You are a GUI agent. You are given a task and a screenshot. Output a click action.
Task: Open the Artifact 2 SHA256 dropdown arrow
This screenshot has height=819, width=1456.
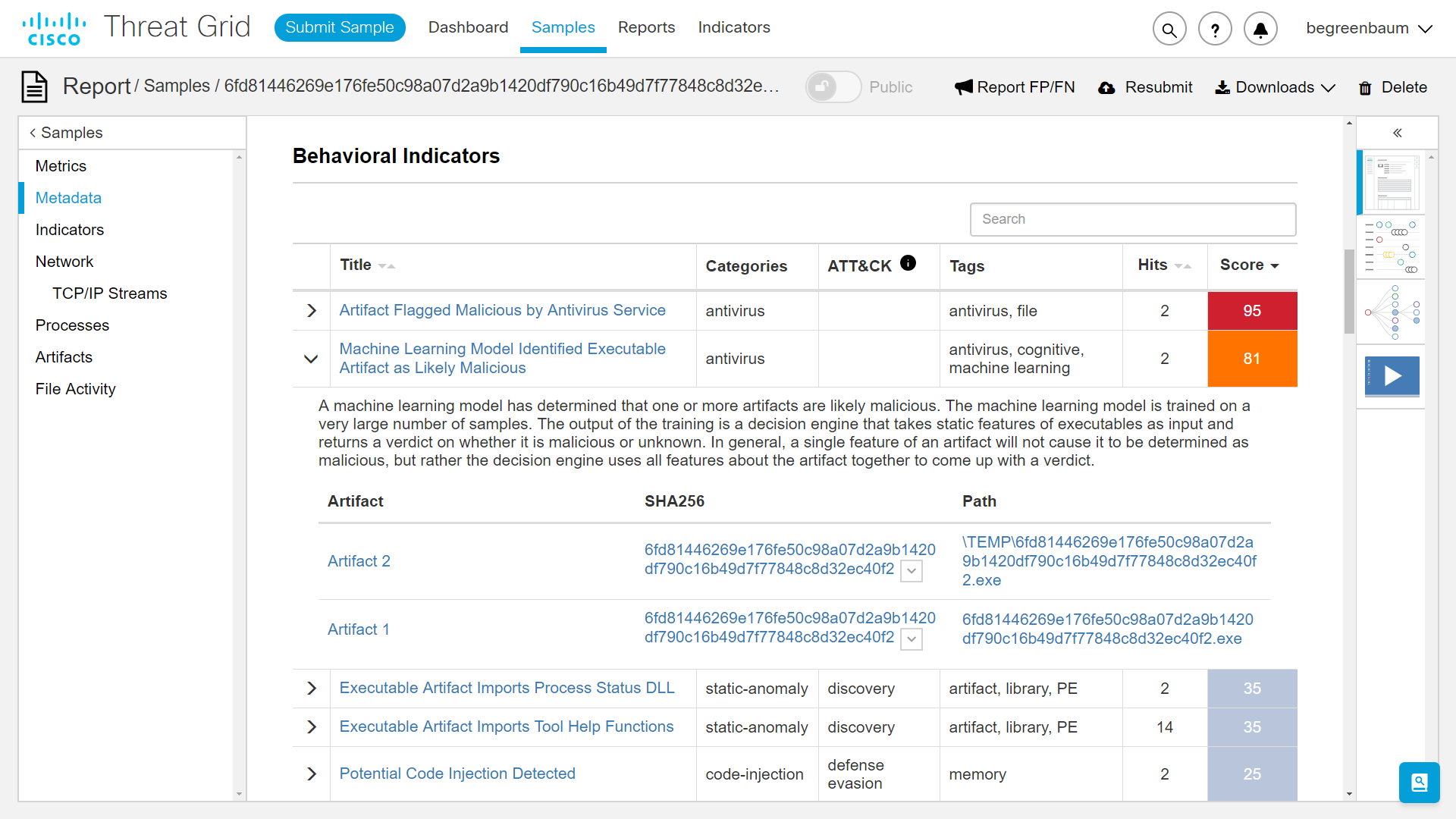tap(912, 571)
